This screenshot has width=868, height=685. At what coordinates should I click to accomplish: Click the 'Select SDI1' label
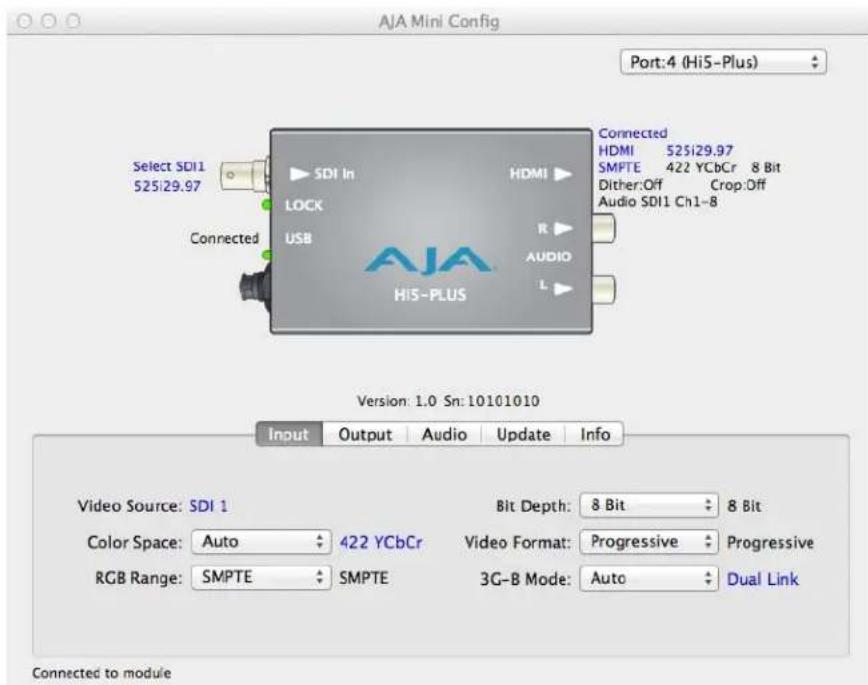point(169,166)
